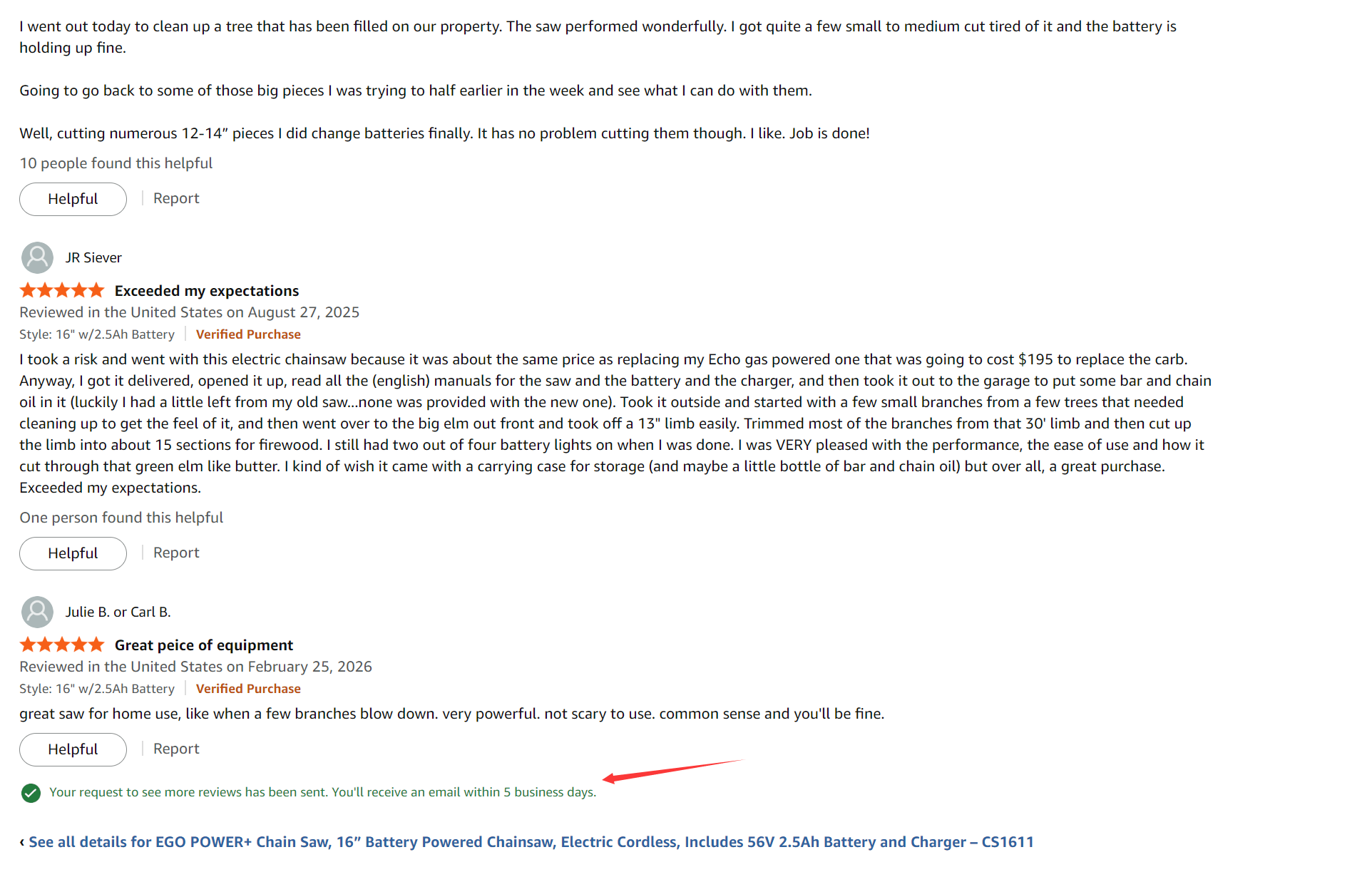Open the 'Great peice of equipment' review title
Screen dimensions: 1372x872
pyautogui.click(x=204, y=645)
